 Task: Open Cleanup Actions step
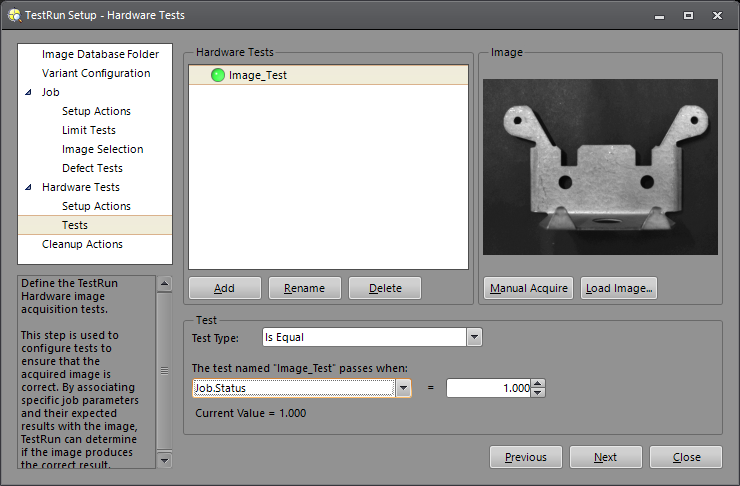pyautogui.click(x=82, y=244)
